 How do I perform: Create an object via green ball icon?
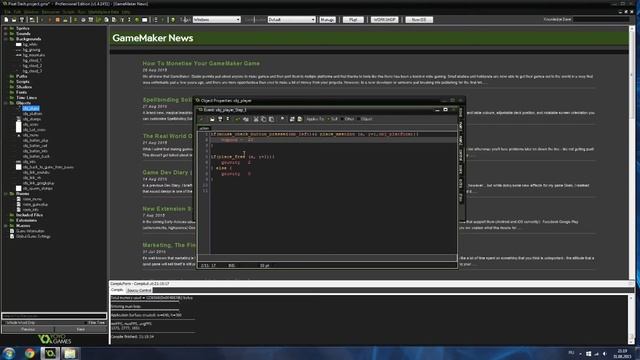pyautogui.click(x=137, y=20)
